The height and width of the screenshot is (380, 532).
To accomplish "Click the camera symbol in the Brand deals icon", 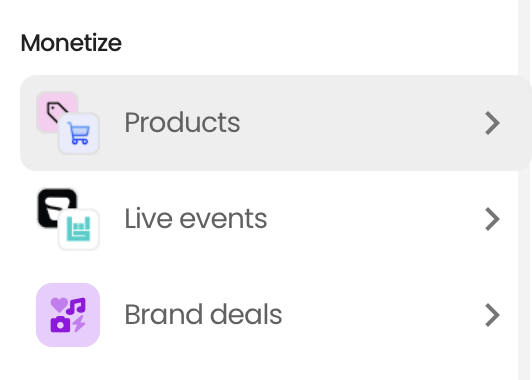I will point(60,324).
